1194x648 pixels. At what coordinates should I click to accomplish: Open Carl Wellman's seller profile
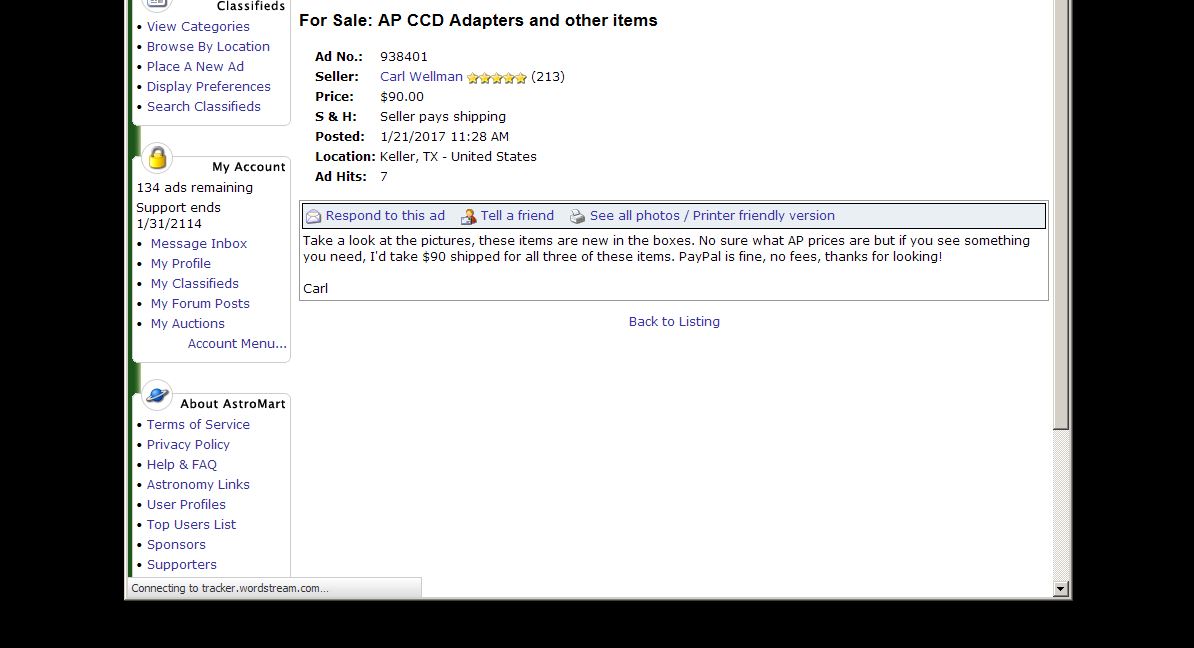click(x=421, y=76)
